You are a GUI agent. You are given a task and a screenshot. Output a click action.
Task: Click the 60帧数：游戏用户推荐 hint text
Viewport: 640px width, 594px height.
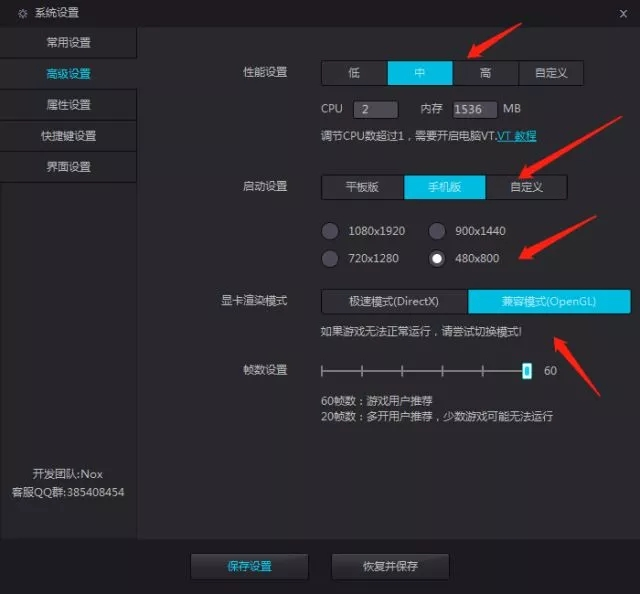(x=376, y=401)
